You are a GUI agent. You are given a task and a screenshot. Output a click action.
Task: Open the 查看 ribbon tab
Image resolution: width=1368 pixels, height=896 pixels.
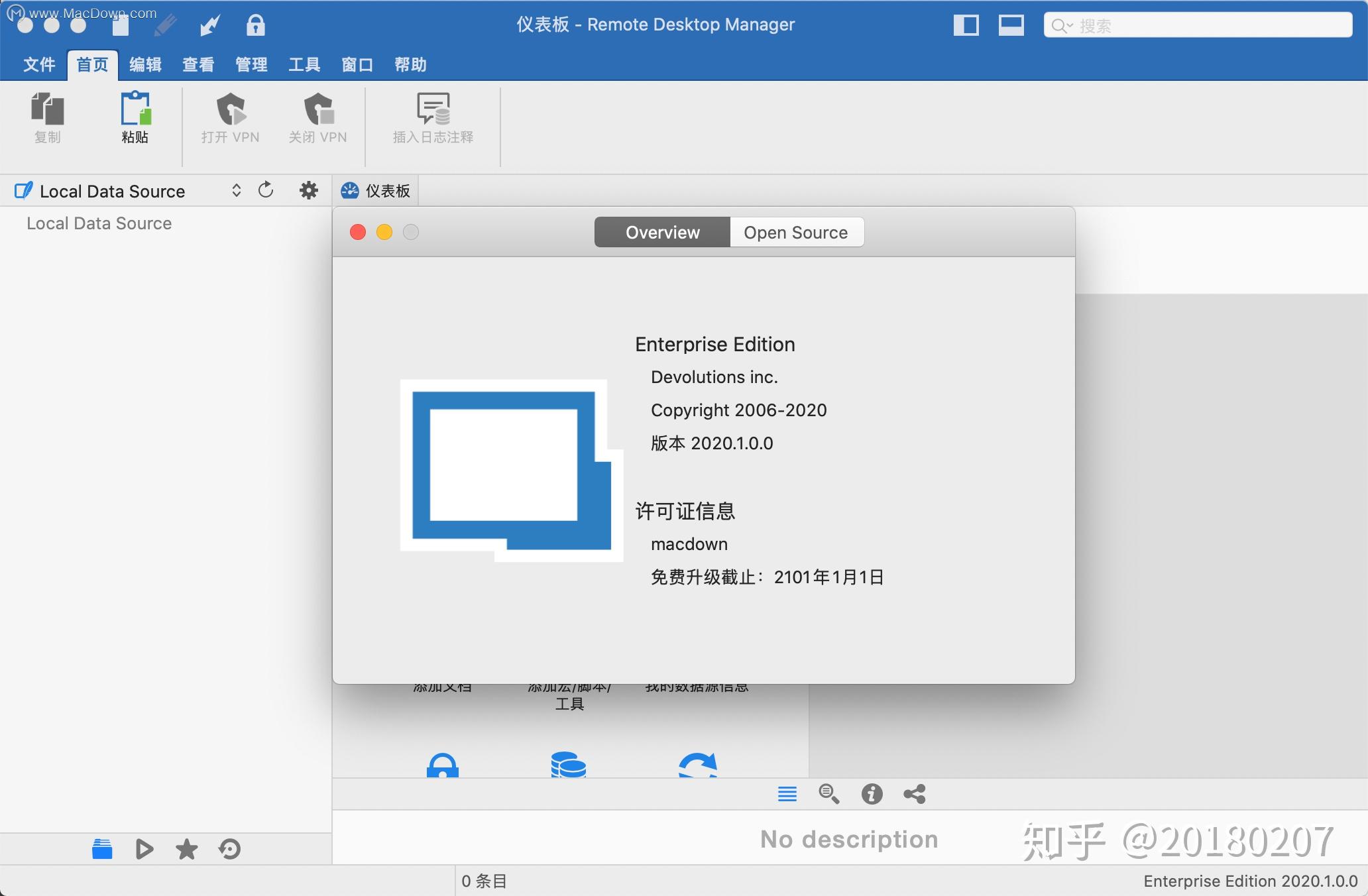(198, 64)
